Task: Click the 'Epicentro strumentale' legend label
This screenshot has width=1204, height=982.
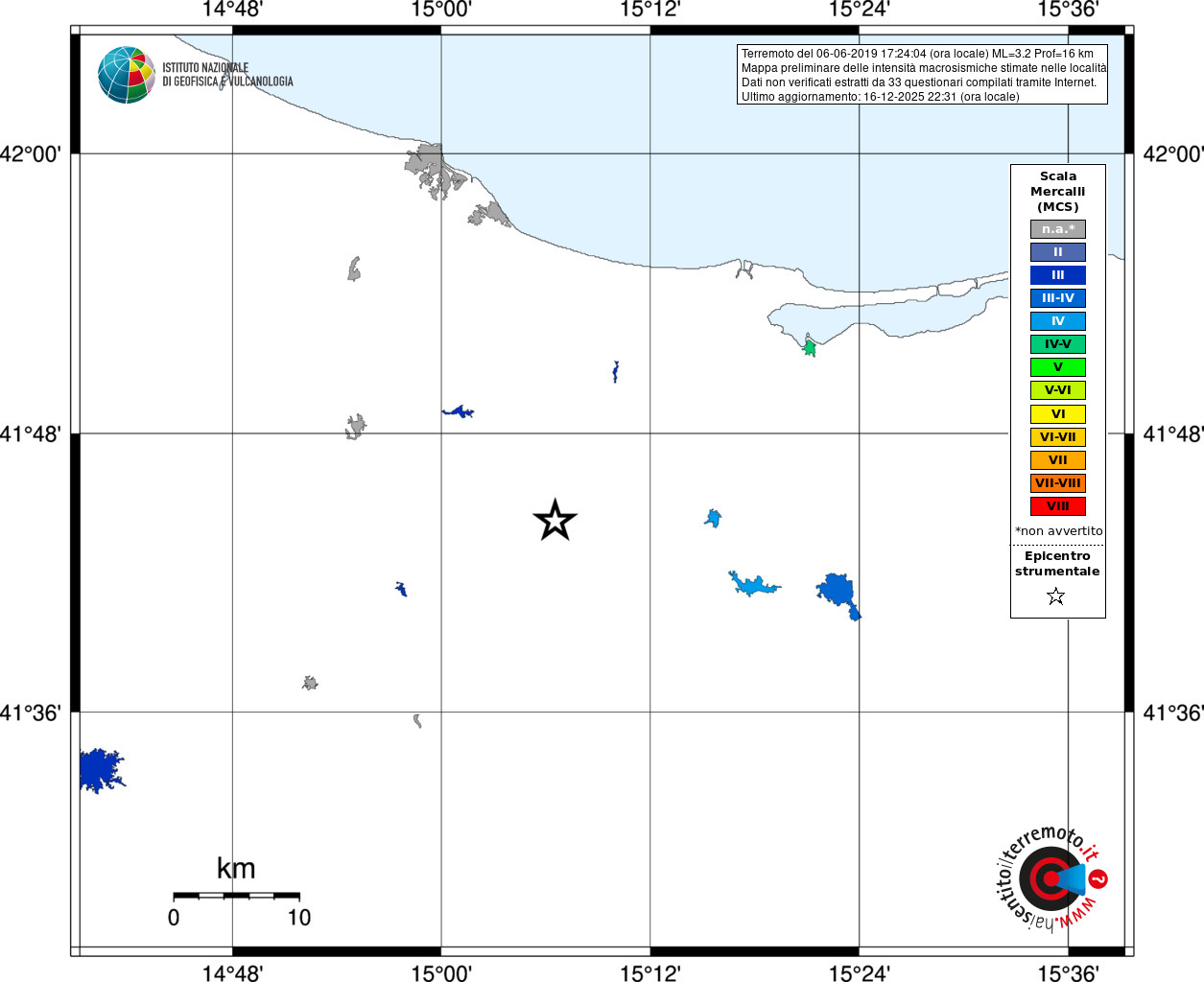Action: (1057, 564)
